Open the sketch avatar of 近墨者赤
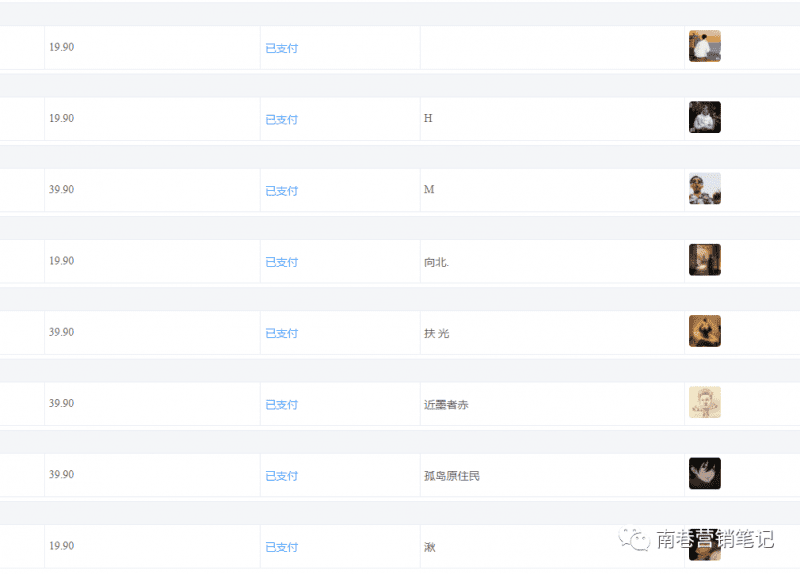 (x=704, y=403)
